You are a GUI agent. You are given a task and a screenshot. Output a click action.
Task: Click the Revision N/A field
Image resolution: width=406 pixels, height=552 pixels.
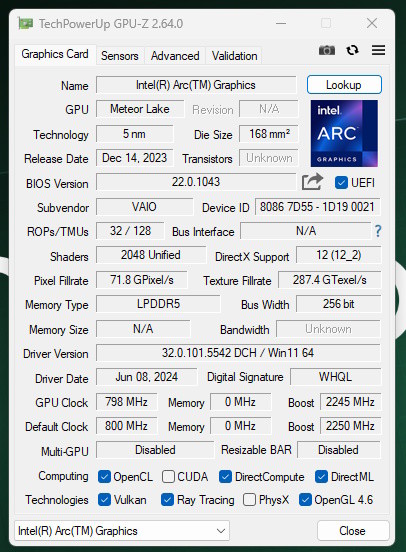coord(269,109)
